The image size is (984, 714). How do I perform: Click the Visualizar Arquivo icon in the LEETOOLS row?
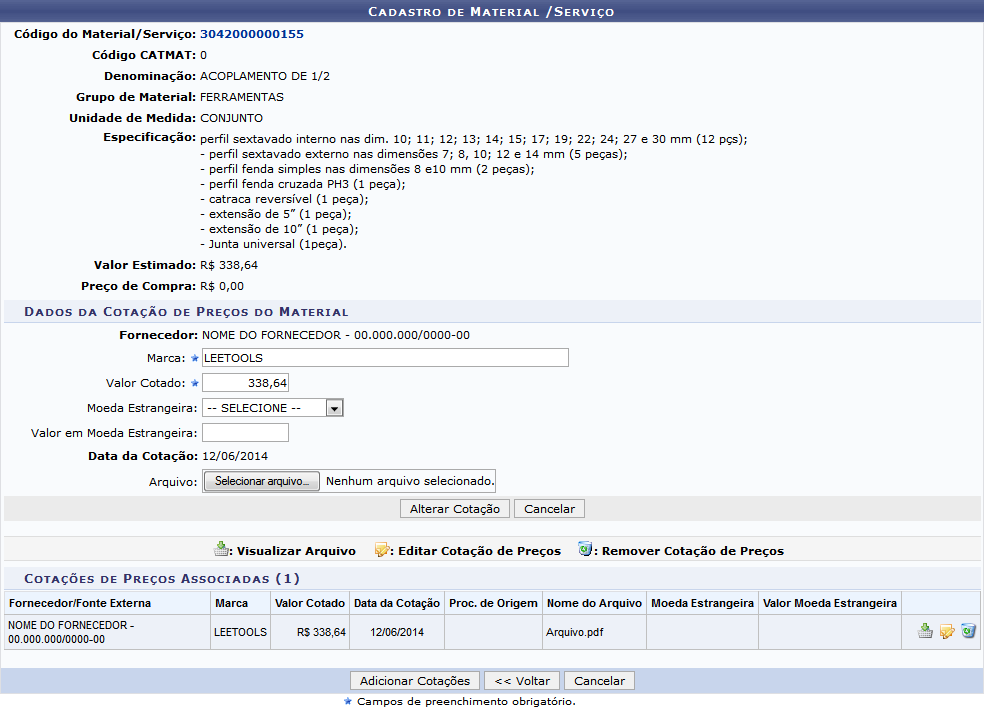[x=926, y=631]
